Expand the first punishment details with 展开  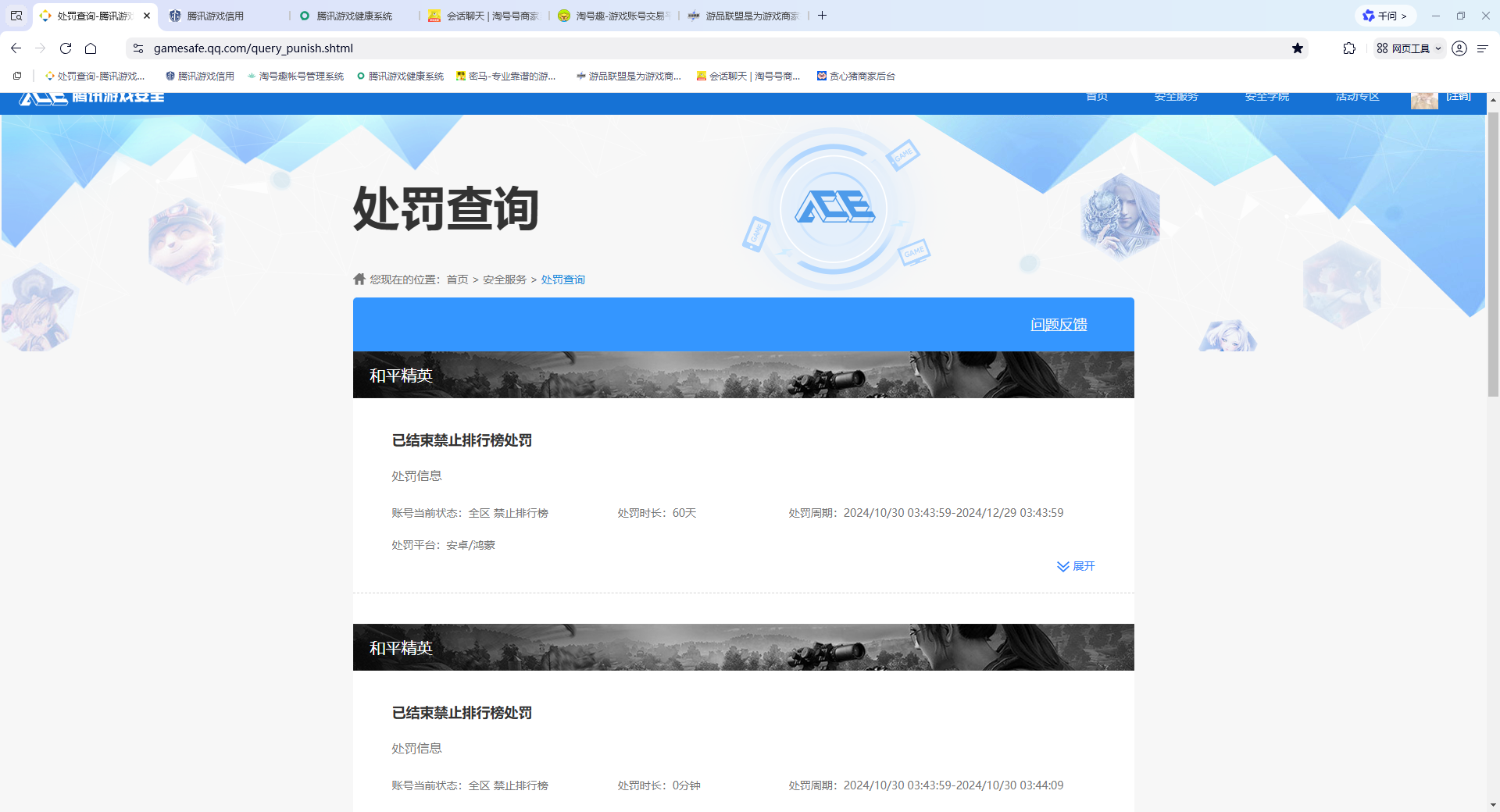coord(1076,566)
